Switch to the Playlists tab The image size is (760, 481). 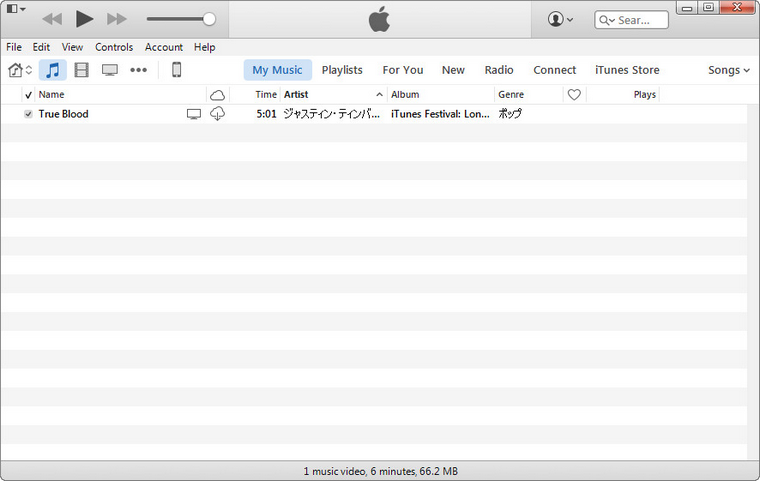pyautogui.click(x=342, y=70)
